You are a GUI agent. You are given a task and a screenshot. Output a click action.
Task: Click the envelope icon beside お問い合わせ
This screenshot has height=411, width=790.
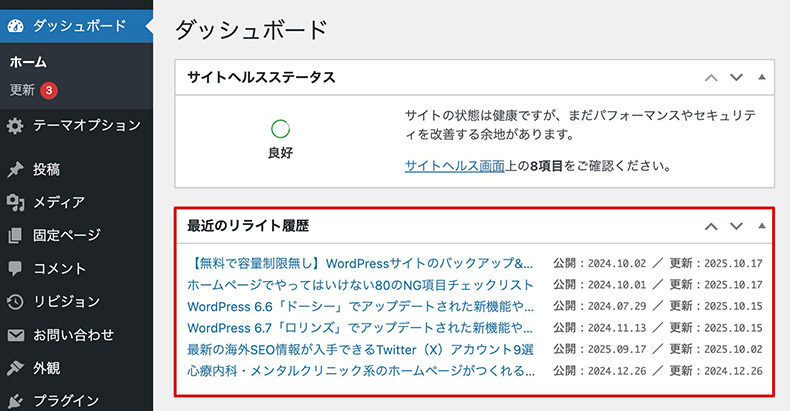point(15,334)
